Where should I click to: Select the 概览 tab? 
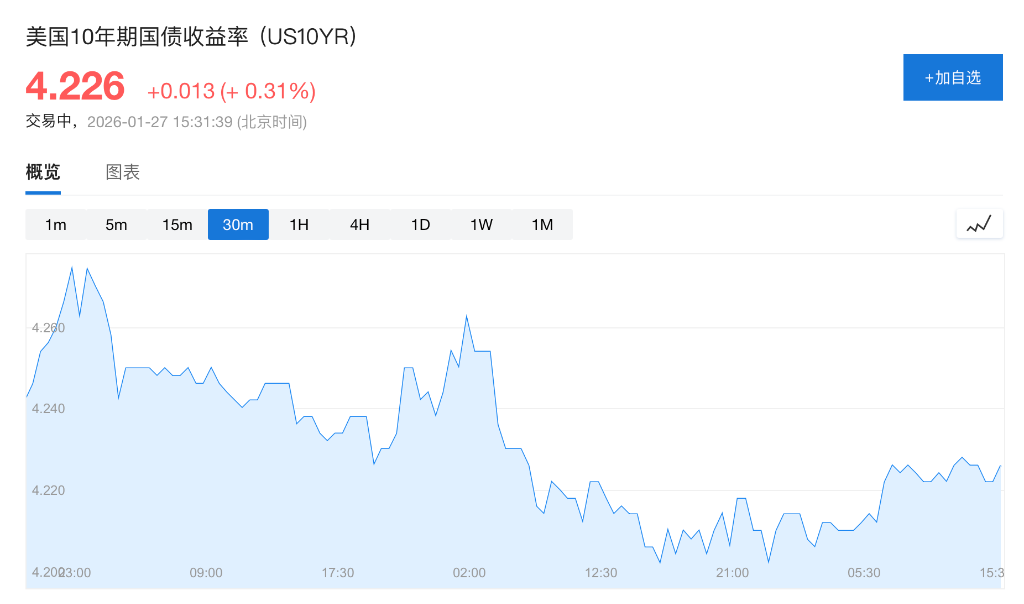[42, 171]
